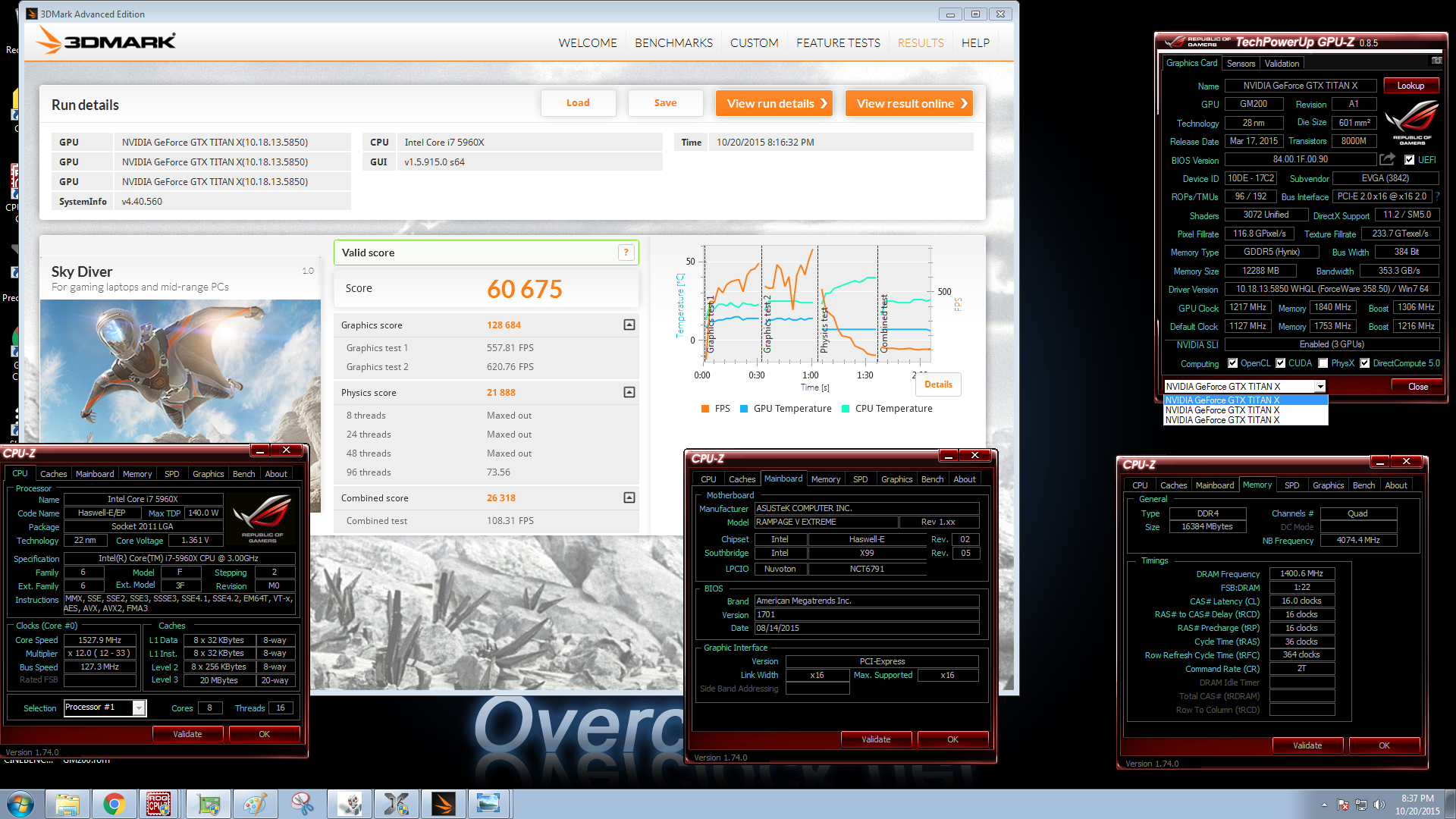This screenshot has height=819, width=1456.
Task: Open Windows Explorer from the taskbar
Action: point(67,804)
